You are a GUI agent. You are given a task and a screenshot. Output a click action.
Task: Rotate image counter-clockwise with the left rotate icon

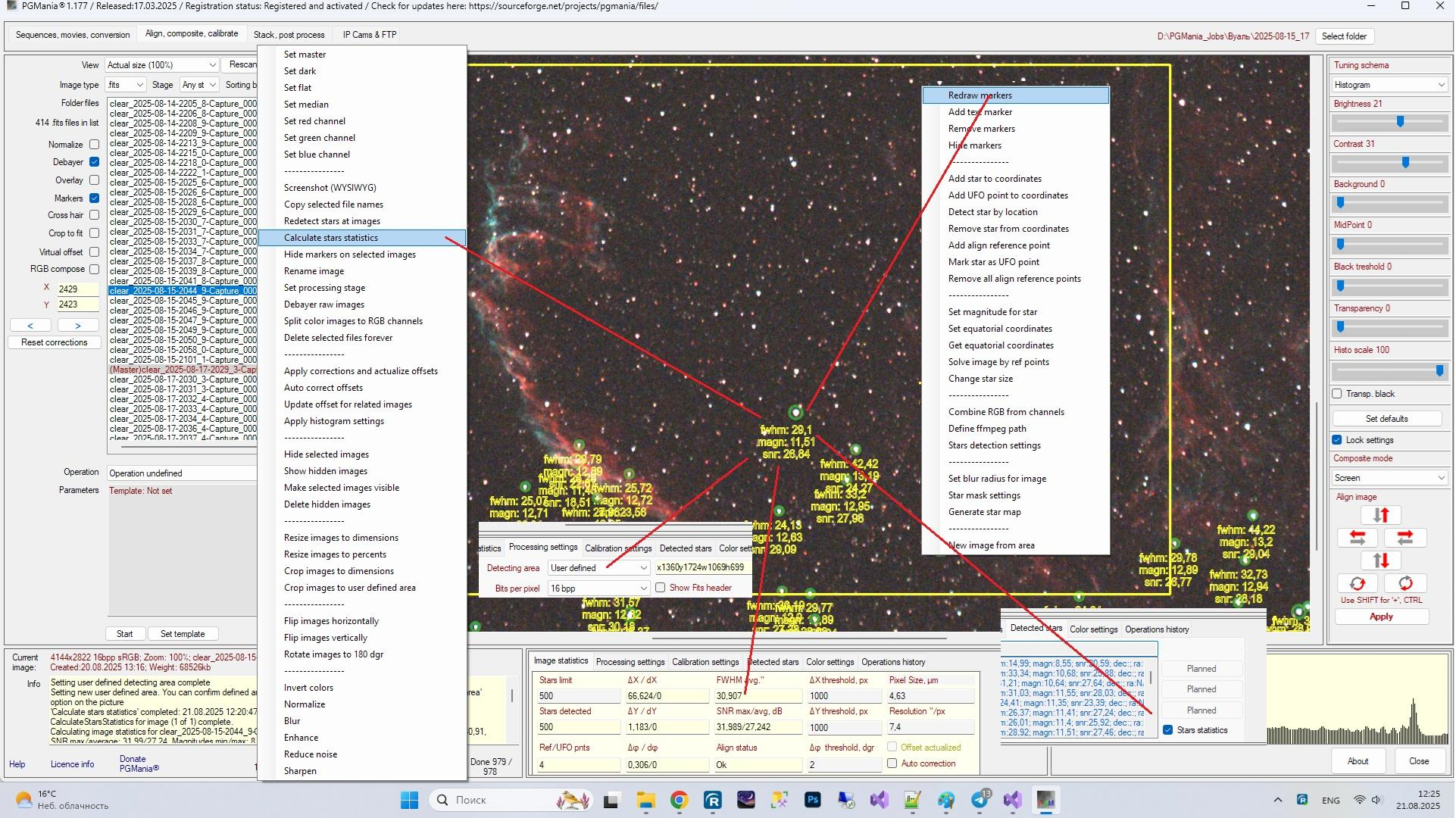(1358, 584)
